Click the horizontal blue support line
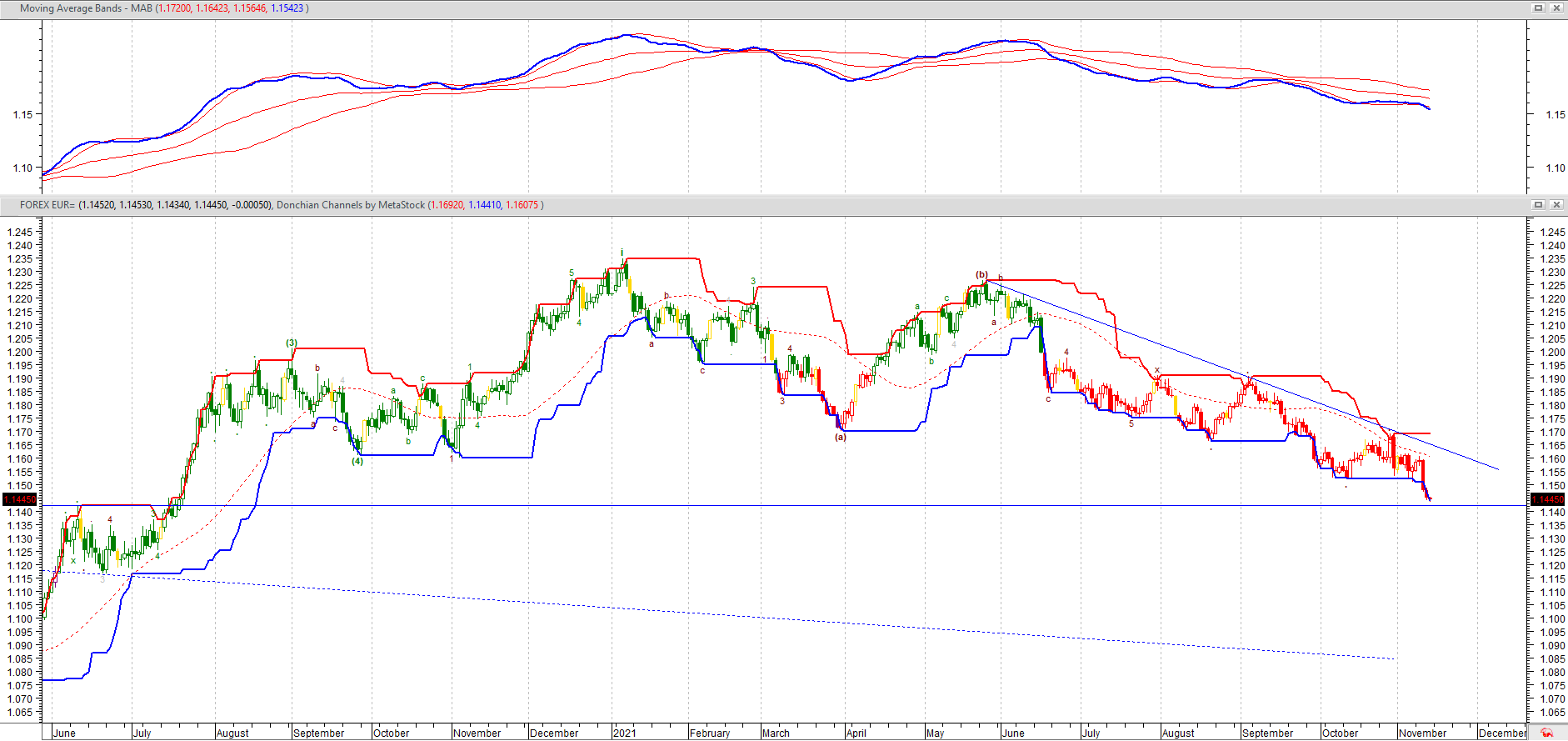This screenshot has height=741, width=1568. click(750, 505)
